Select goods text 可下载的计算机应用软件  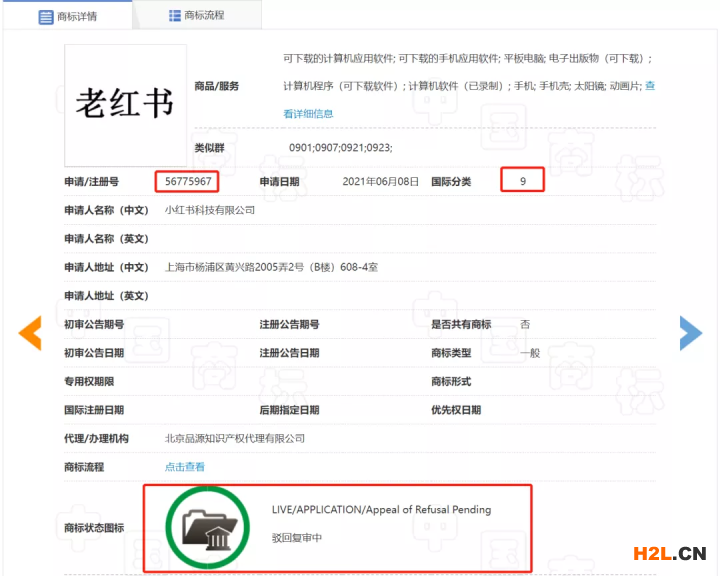tap(338, 58)
